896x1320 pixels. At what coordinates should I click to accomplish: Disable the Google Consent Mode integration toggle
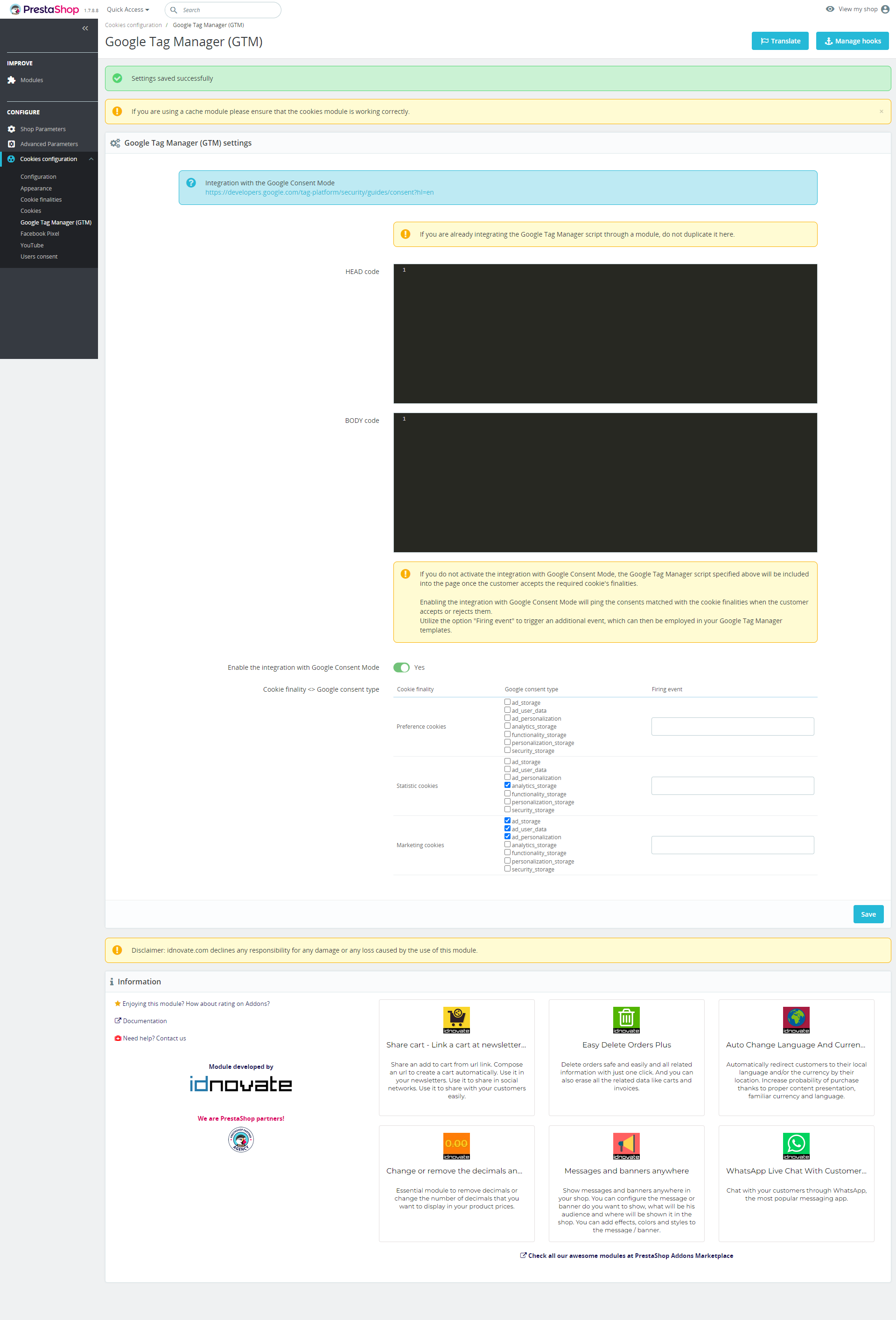401,667
